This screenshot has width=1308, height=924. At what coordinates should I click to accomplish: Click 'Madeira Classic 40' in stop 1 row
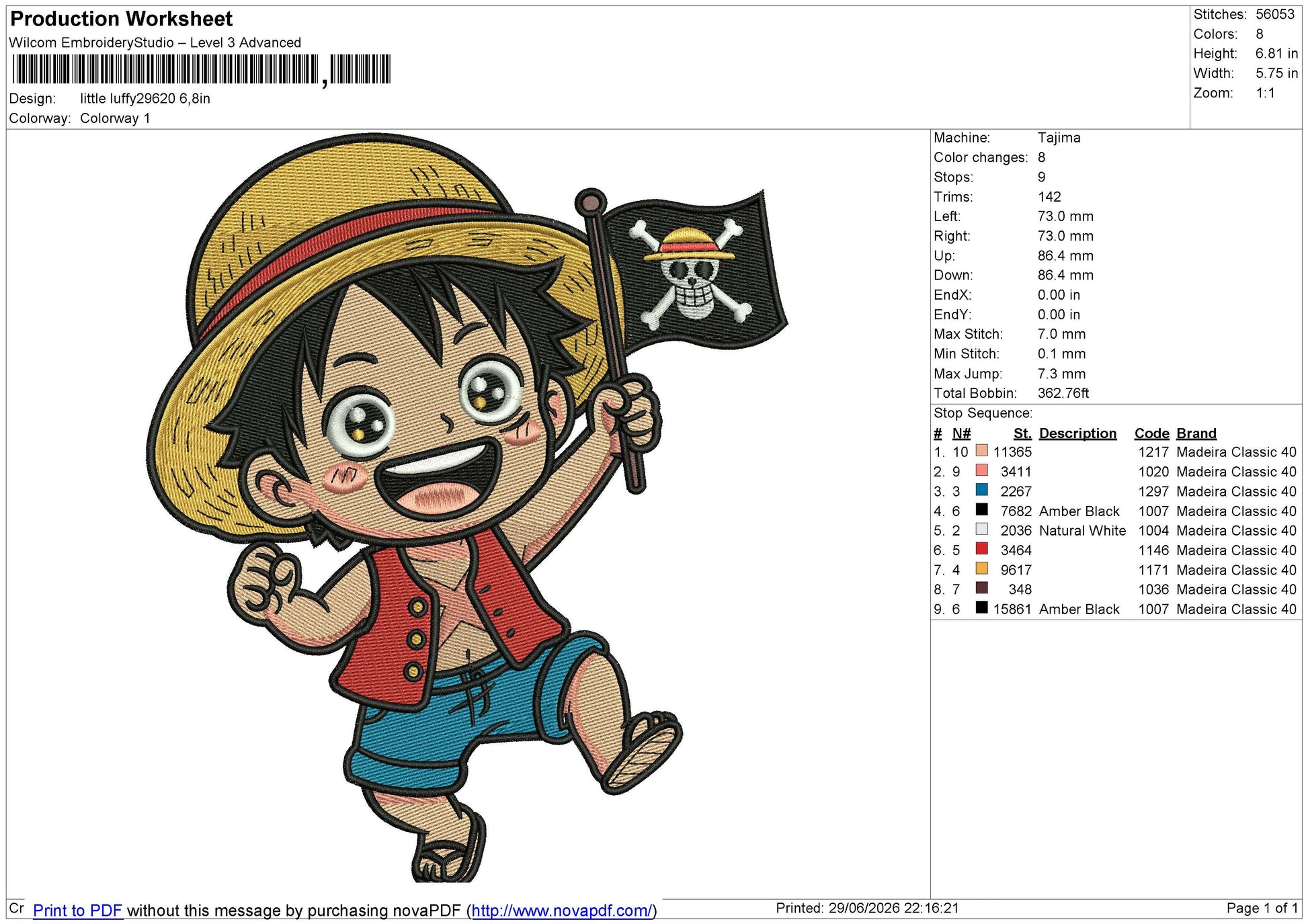point(1236,452)
